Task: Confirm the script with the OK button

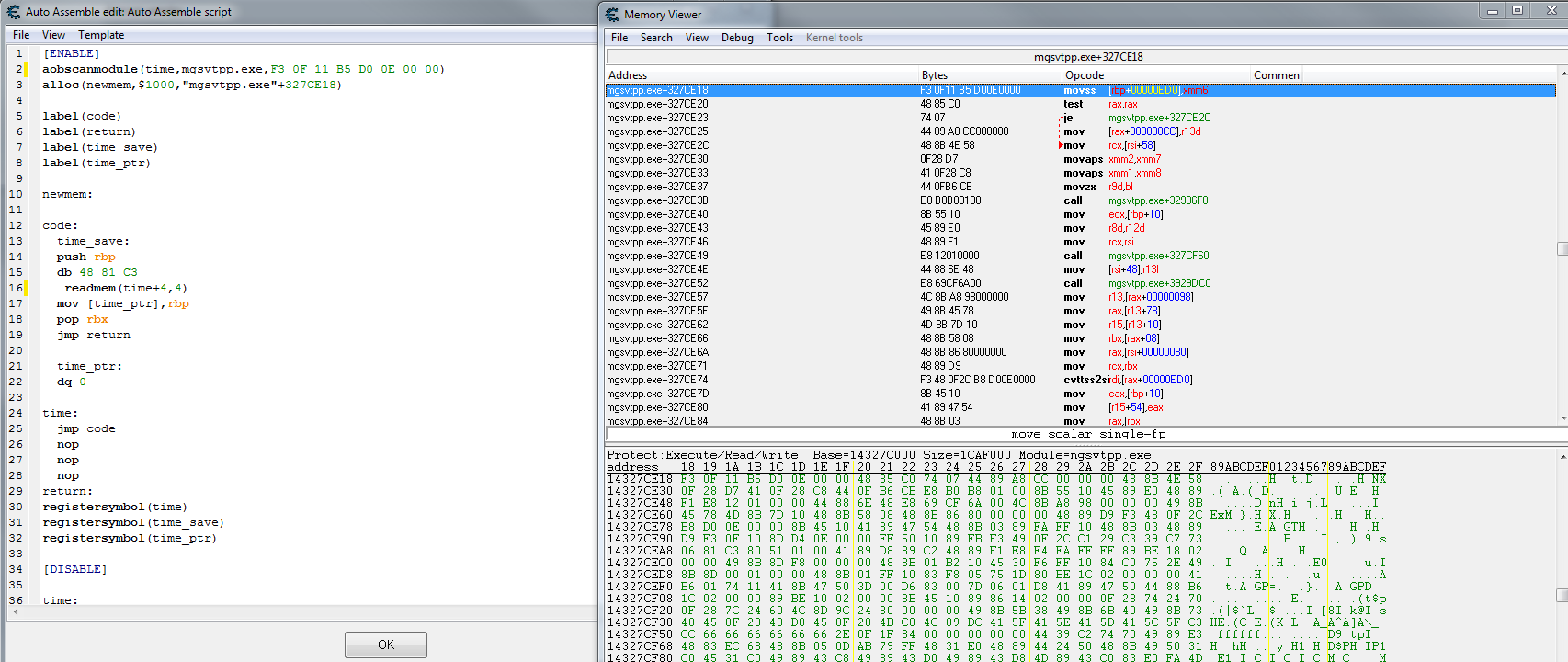Action: 386,645
